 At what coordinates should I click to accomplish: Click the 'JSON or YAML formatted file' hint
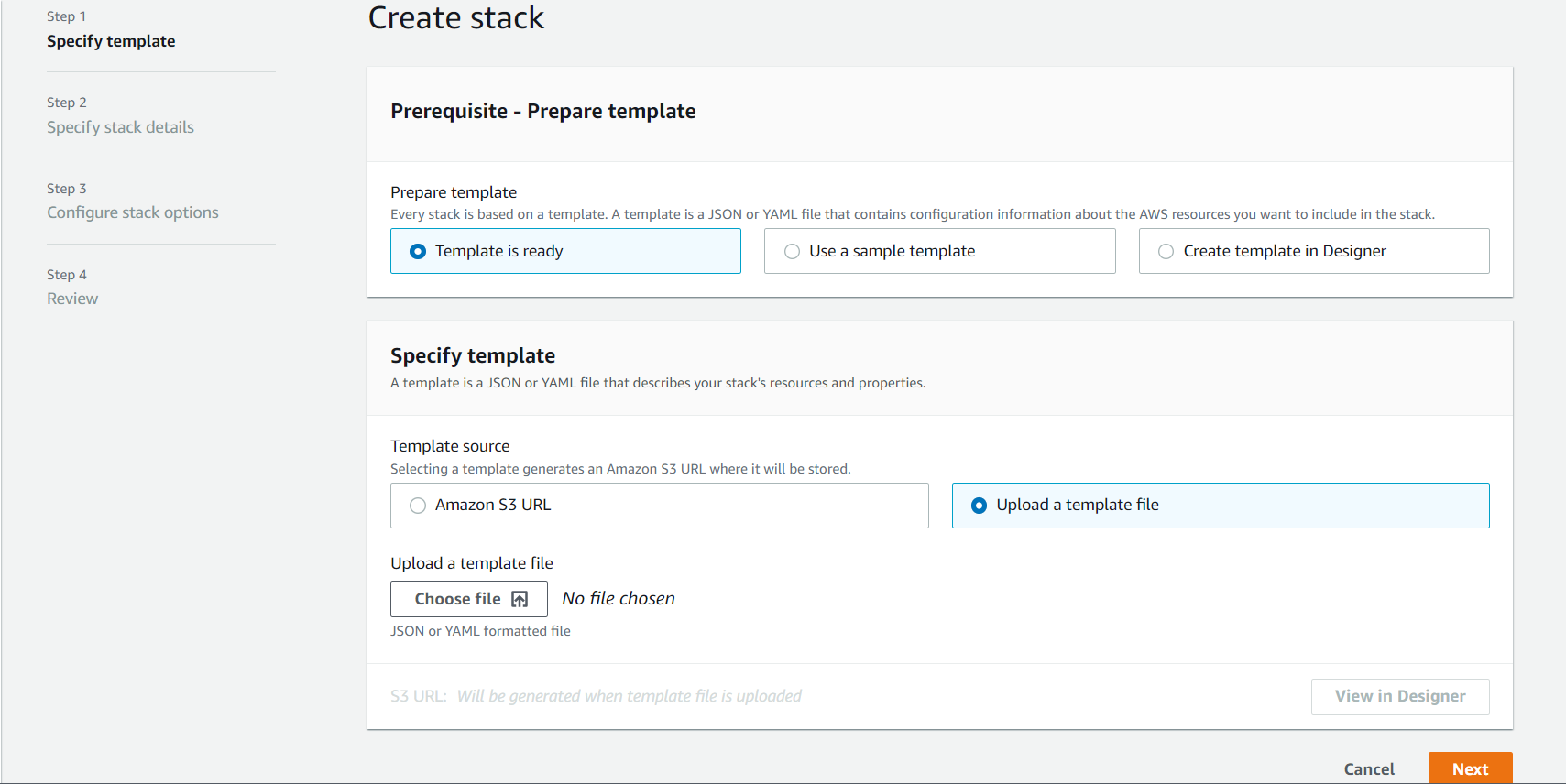[480, 631]
